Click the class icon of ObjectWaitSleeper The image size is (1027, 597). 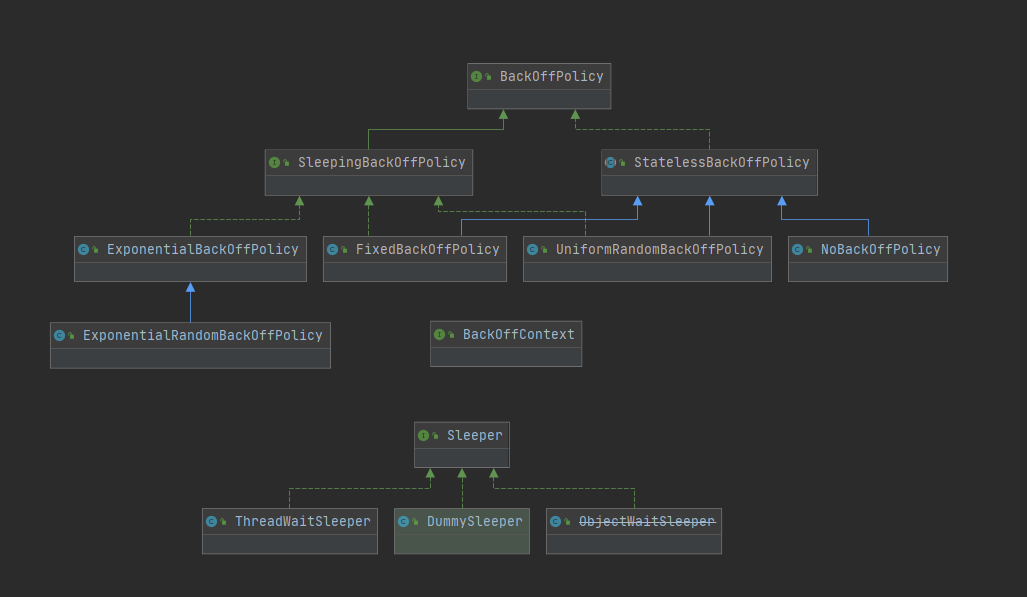[x=556, y=522]
